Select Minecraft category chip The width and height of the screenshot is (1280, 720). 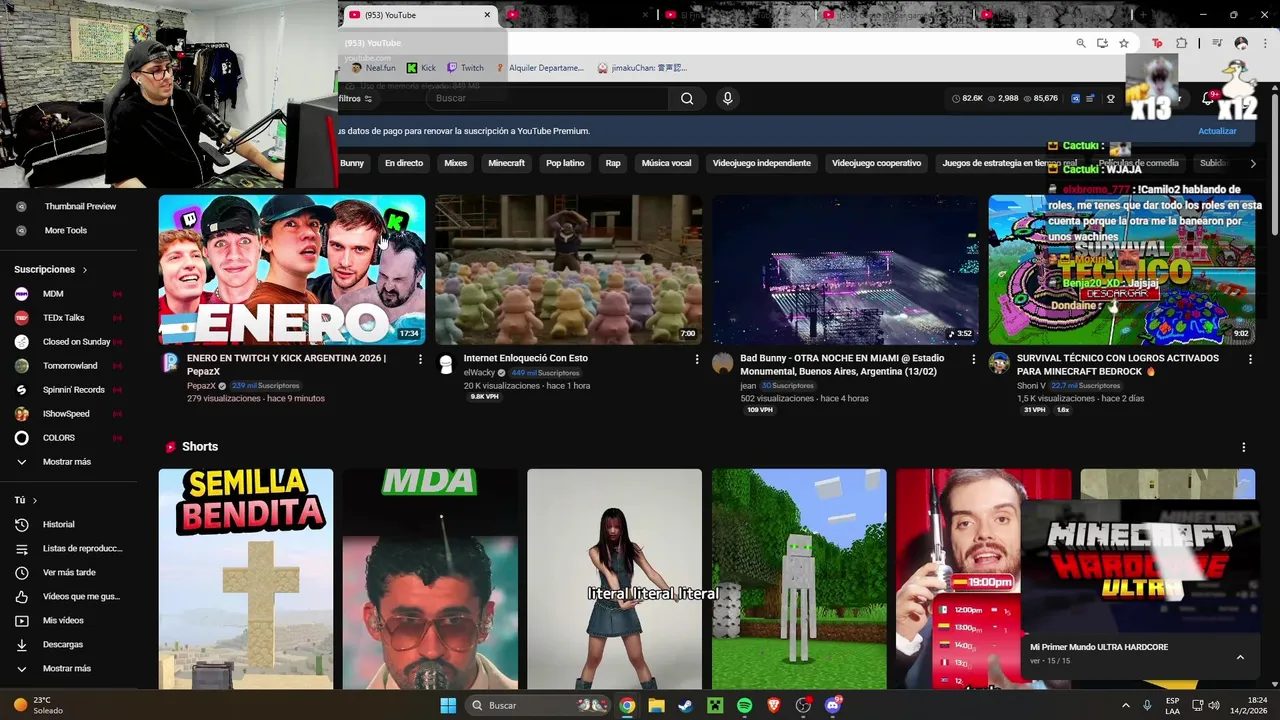[506, 163]
